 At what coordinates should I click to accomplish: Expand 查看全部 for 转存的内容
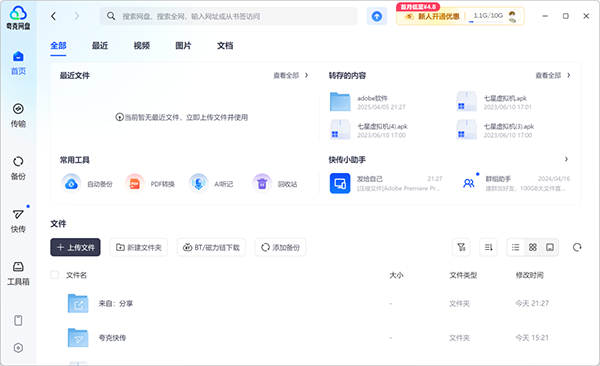pos(553,75)
